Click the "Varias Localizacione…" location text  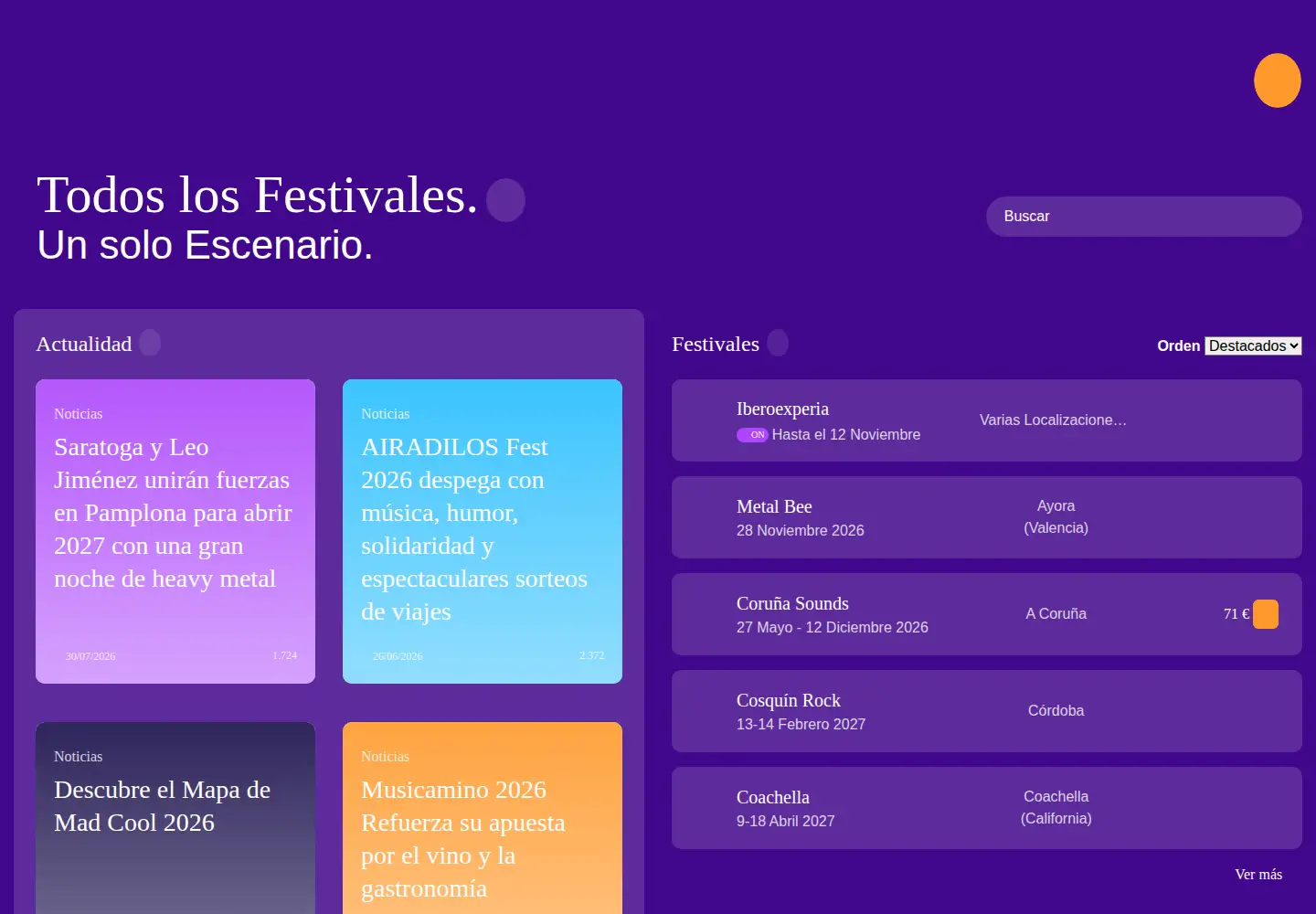(x=1053, y=420)
